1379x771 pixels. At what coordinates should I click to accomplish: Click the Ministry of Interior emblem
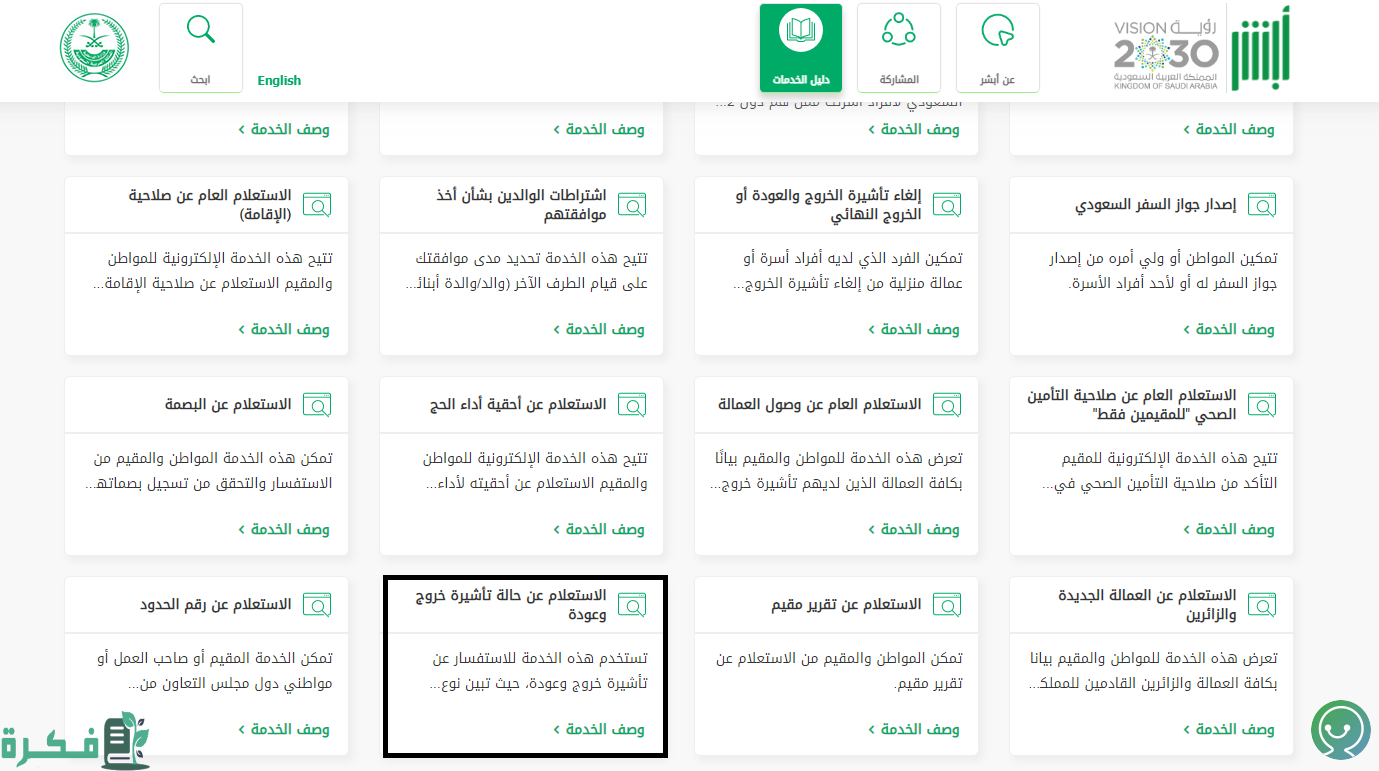(x=95, y=48)
